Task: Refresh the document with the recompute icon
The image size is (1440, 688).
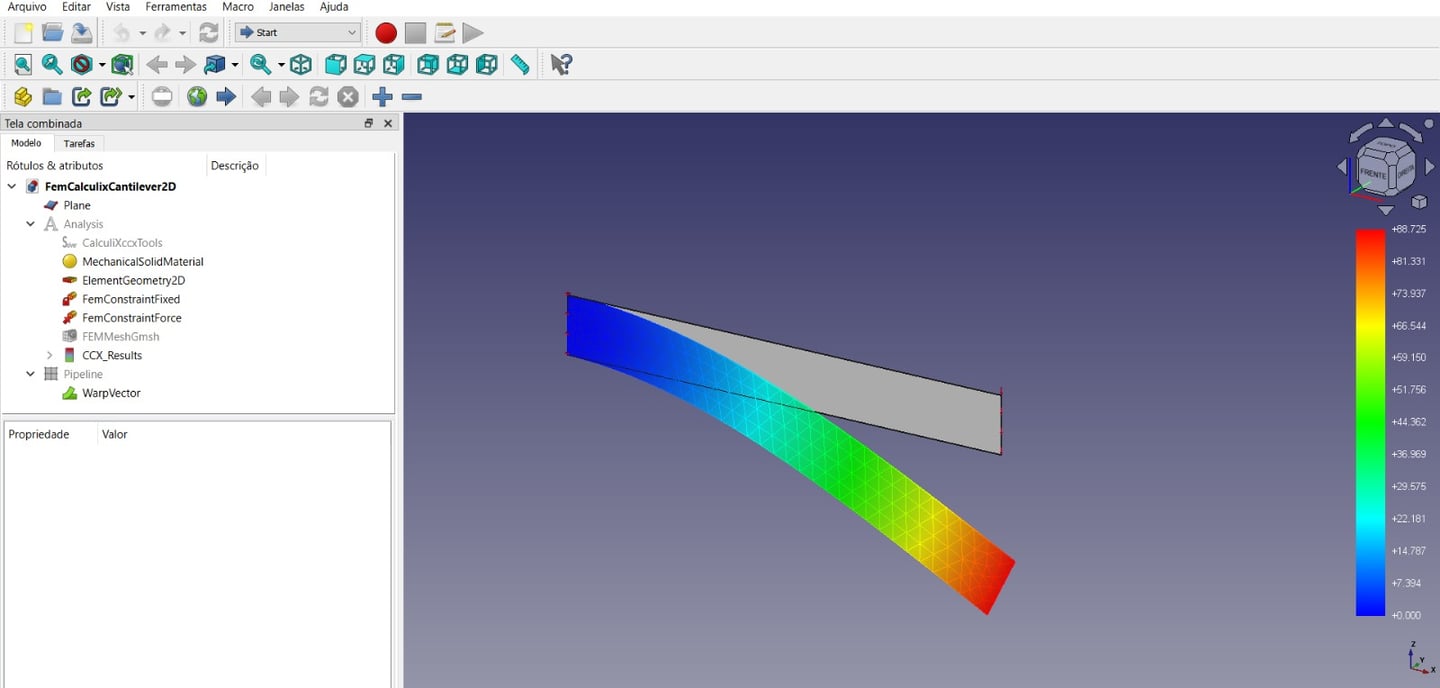Action: [208, 32]
